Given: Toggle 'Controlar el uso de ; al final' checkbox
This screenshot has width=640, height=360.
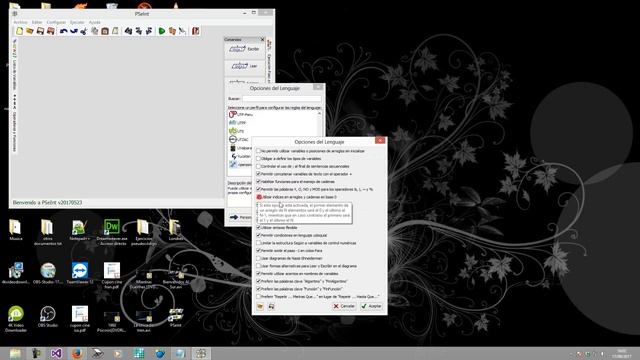Looking at the screenshot, I should [x=258, y=166].
